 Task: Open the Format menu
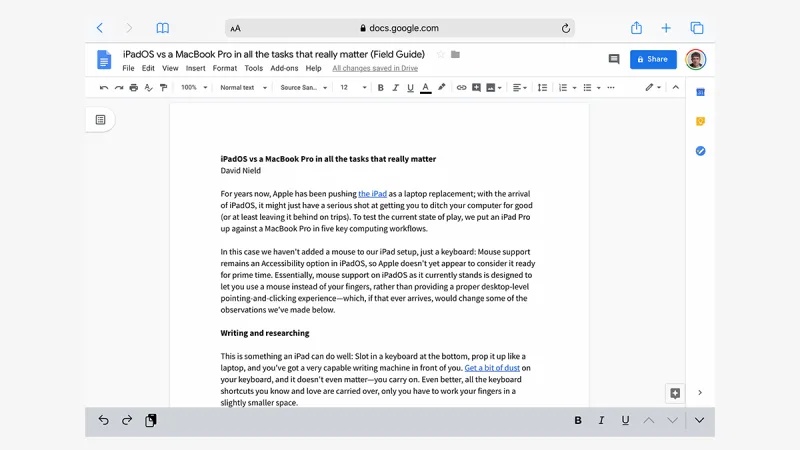tap(224, 68)
